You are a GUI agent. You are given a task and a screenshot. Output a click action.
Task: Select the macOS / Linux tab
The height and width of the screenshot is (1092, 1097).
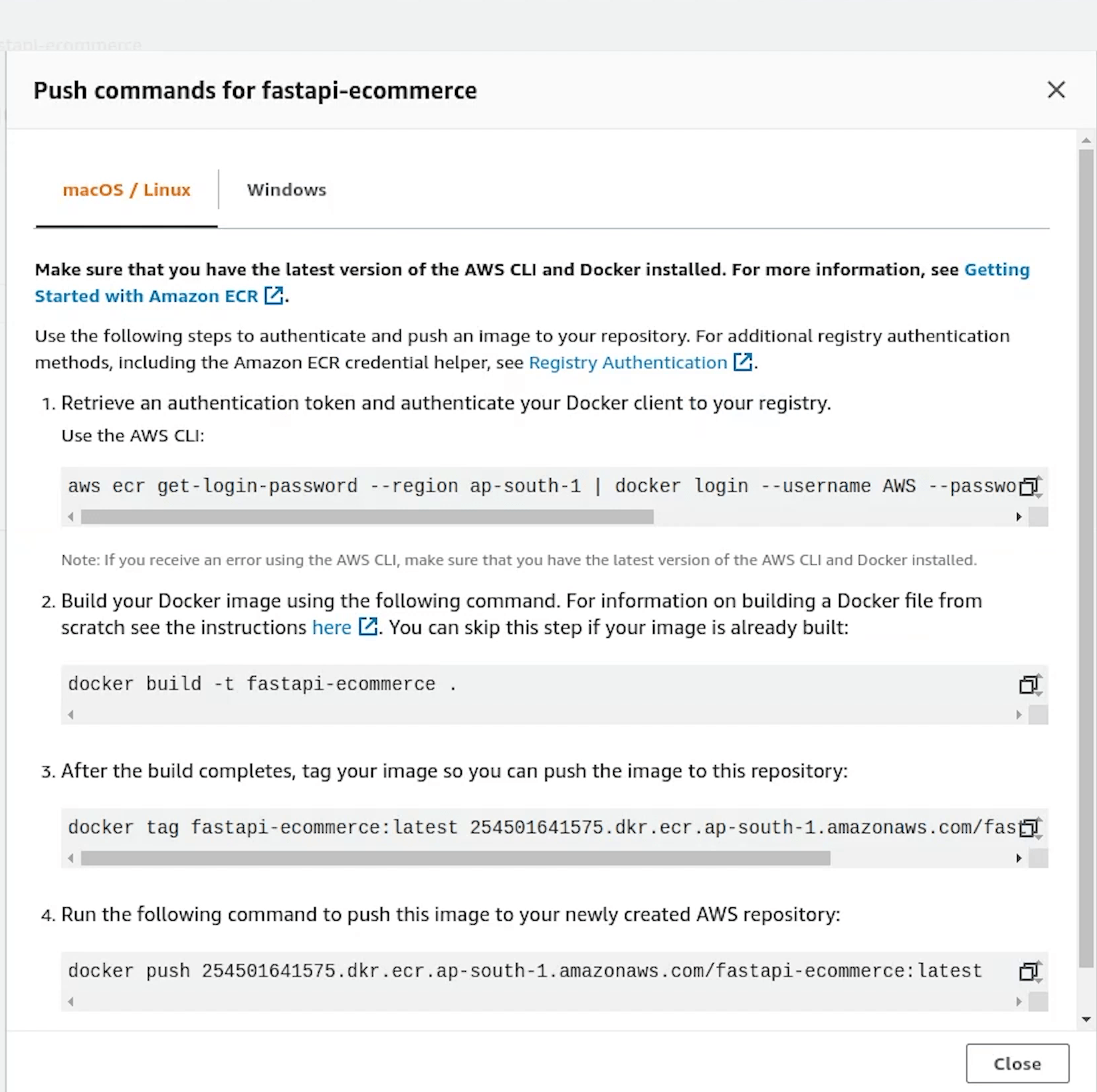click(126, 190)
